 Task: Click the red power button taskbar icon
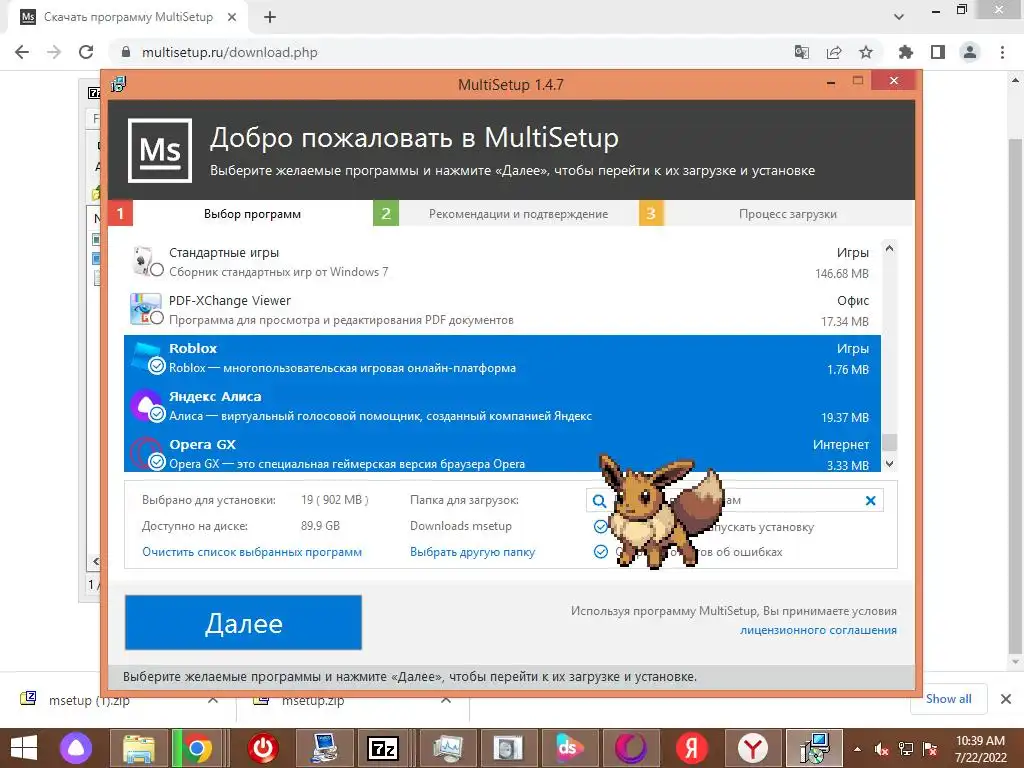263,748
